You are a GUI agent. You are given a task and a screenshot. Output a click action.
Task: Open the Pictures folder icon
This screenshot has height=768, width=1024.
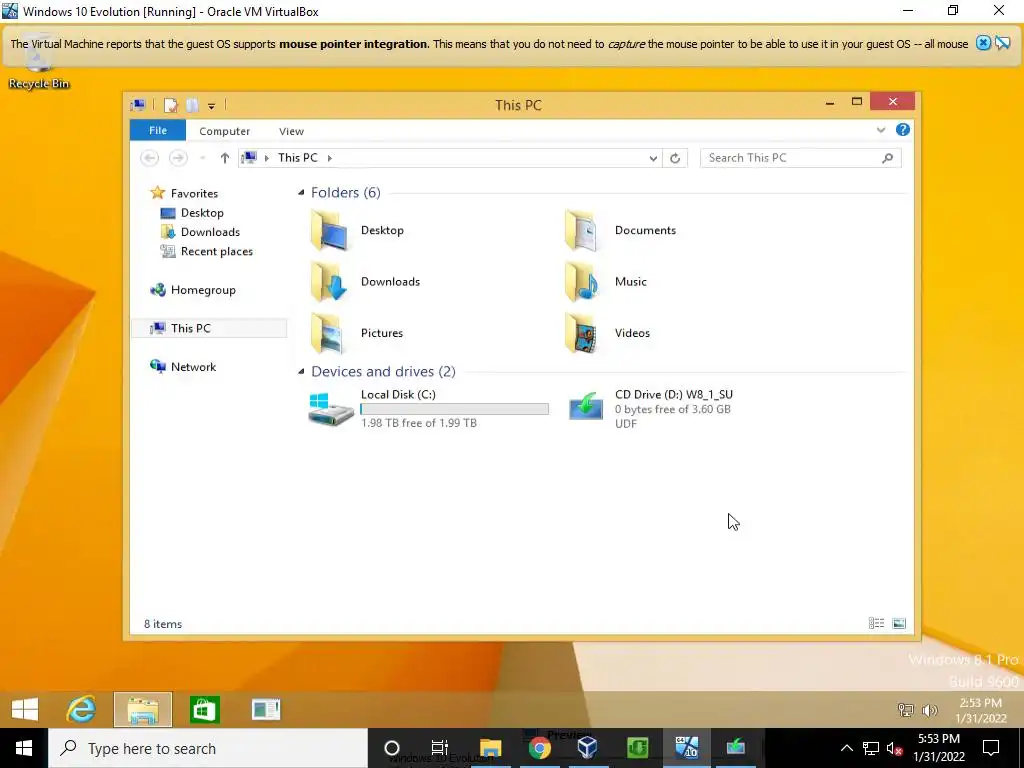click(x=328, y=333)
